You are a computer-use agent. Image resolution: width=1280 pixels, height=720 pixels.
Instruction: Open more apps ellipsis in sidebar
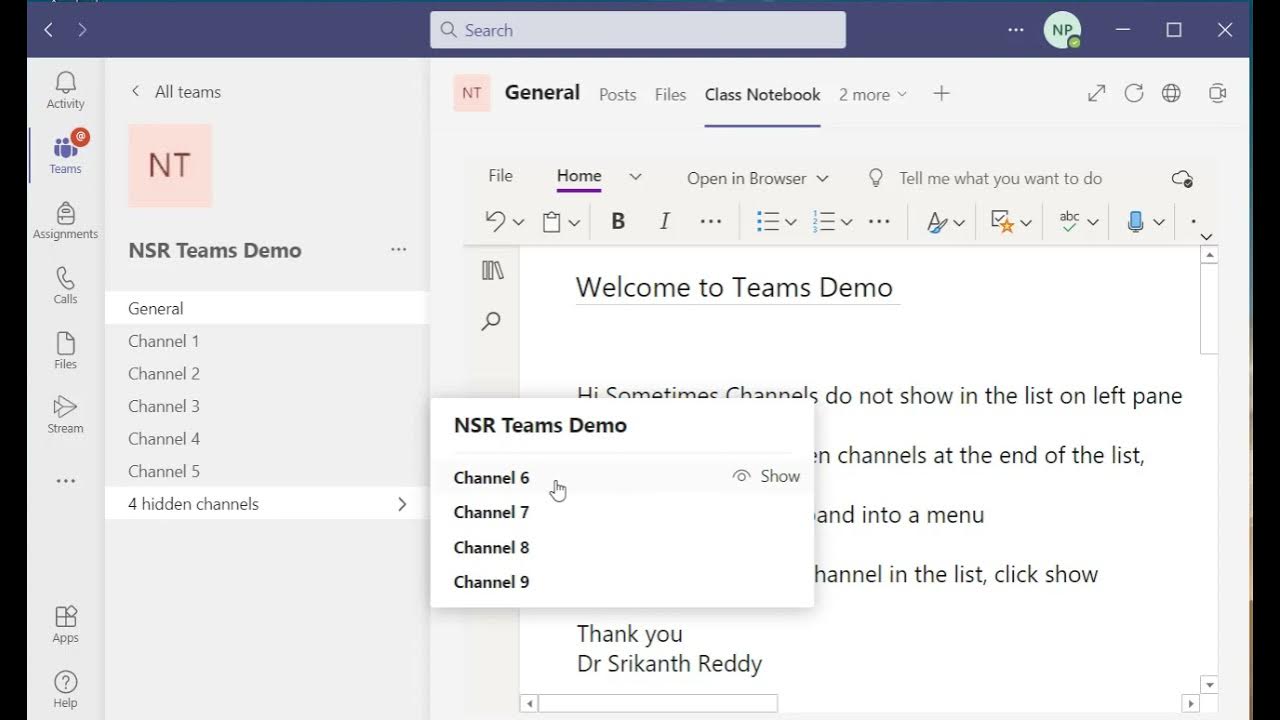point(65,481)
